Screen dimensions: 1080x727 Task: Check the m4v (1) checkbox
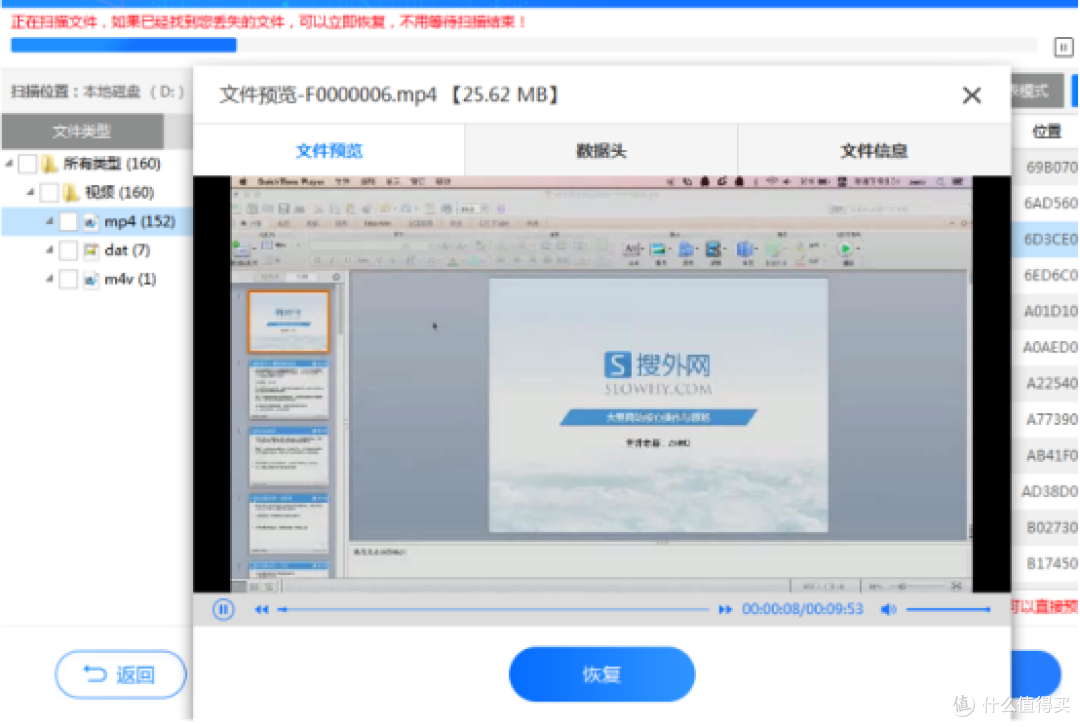(68, 279)
